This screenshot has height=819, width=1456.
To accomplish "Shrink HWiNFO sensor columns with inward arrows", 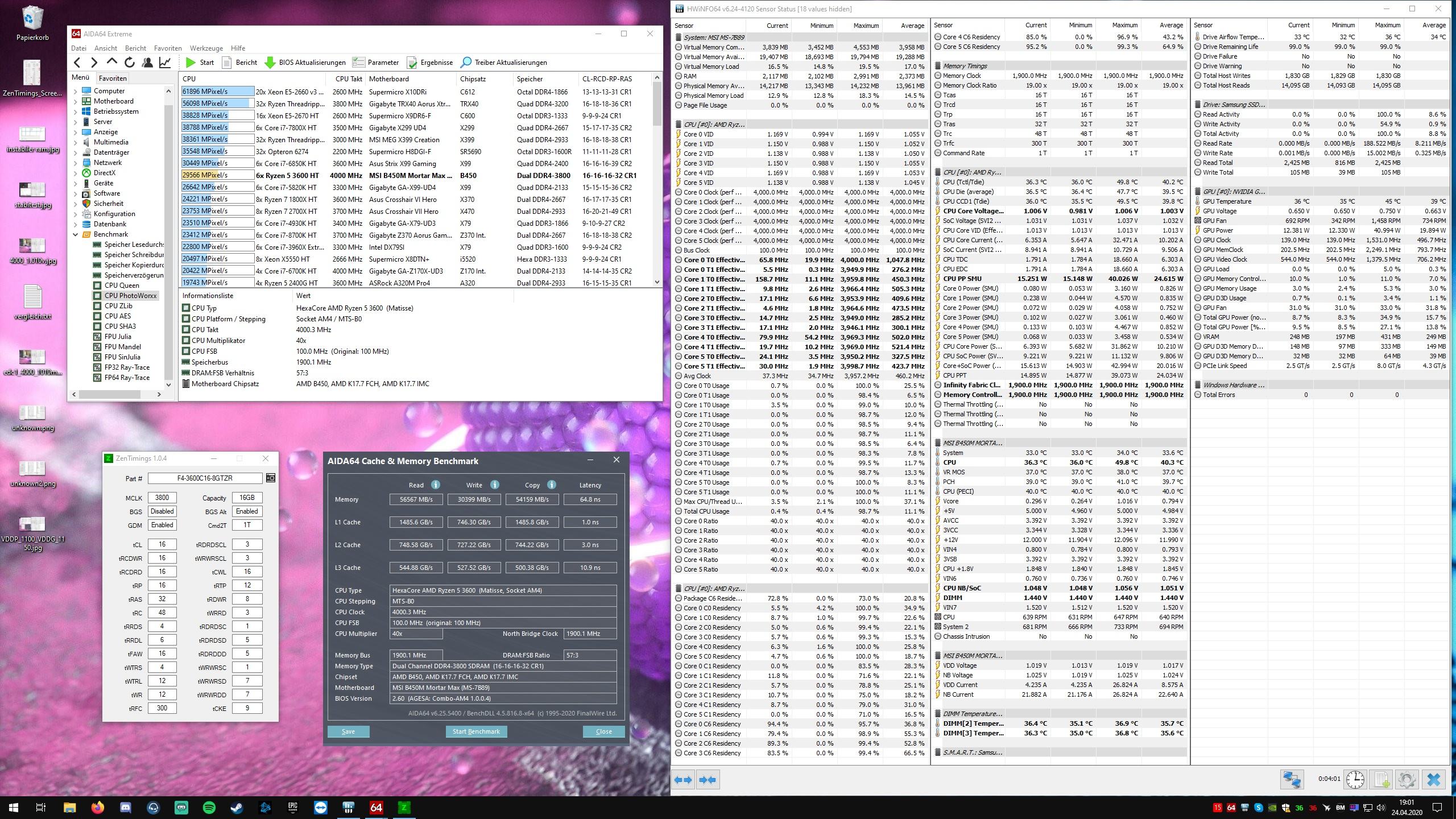I will click(x=708, y=780).
